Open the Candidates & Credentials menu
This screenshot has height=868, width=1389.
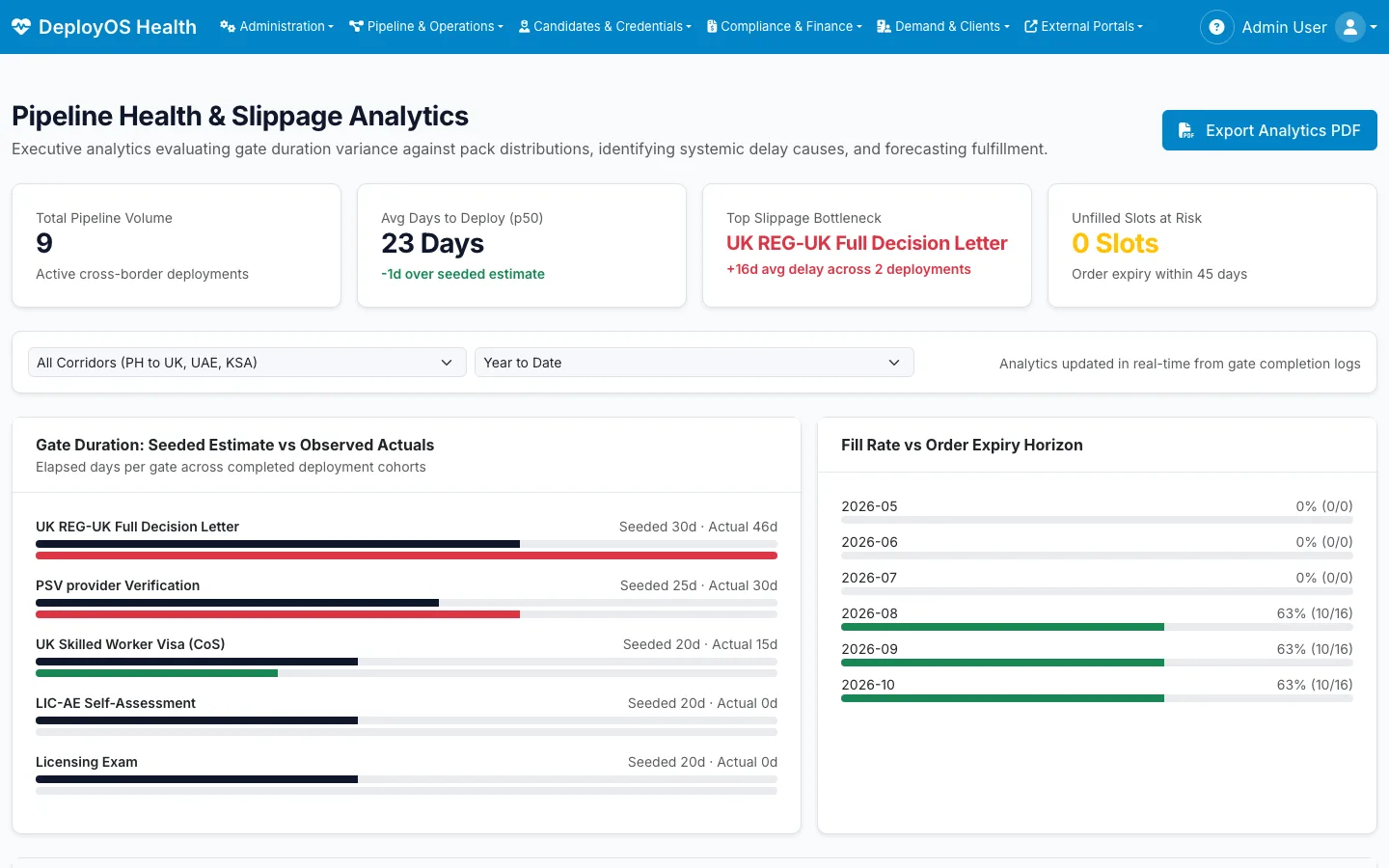(x=605, y=27)
